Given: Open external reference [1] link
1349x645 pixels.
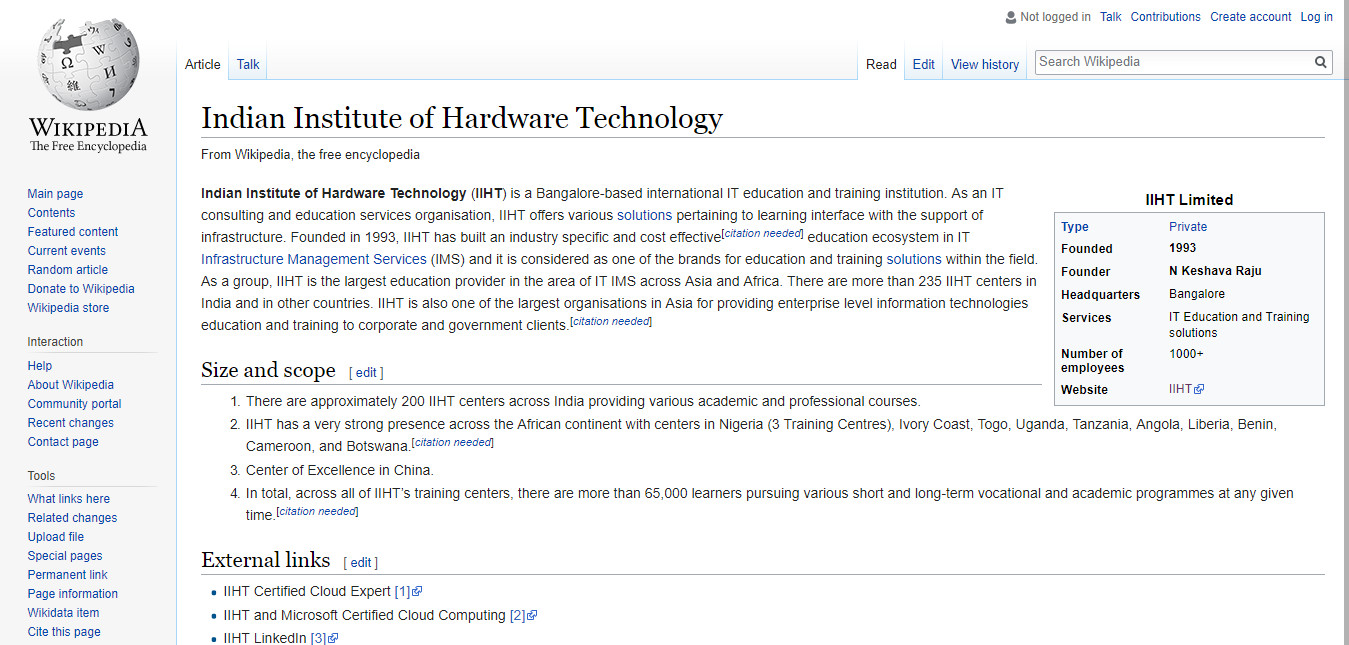Looking at the screenshot, I should pos(402,592).
